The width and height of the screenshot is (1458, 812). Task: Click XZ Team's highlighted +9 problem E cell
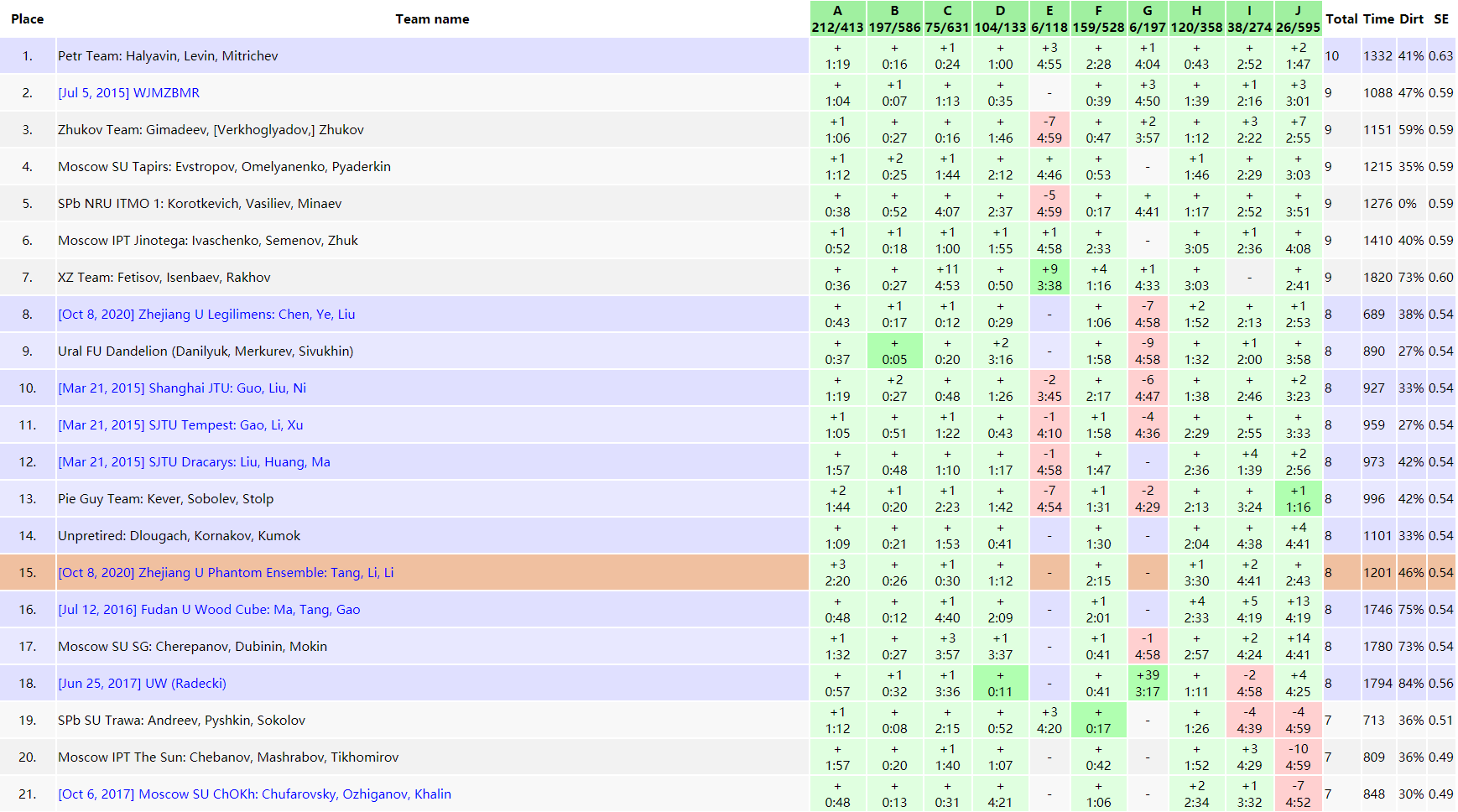(x=1049, y=278)
